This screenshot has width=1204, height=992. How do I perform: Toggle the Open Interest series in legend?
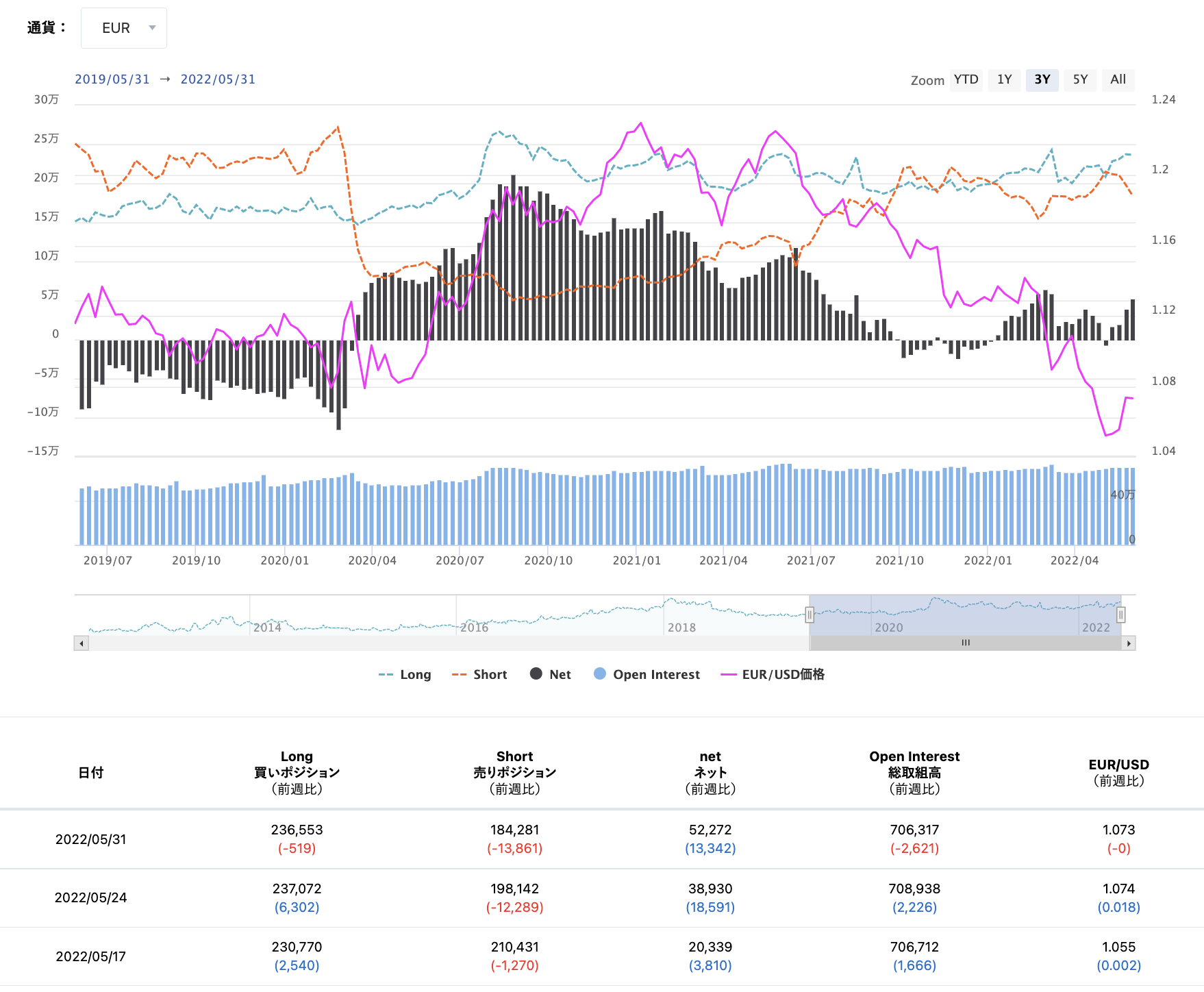click(647, 675)
